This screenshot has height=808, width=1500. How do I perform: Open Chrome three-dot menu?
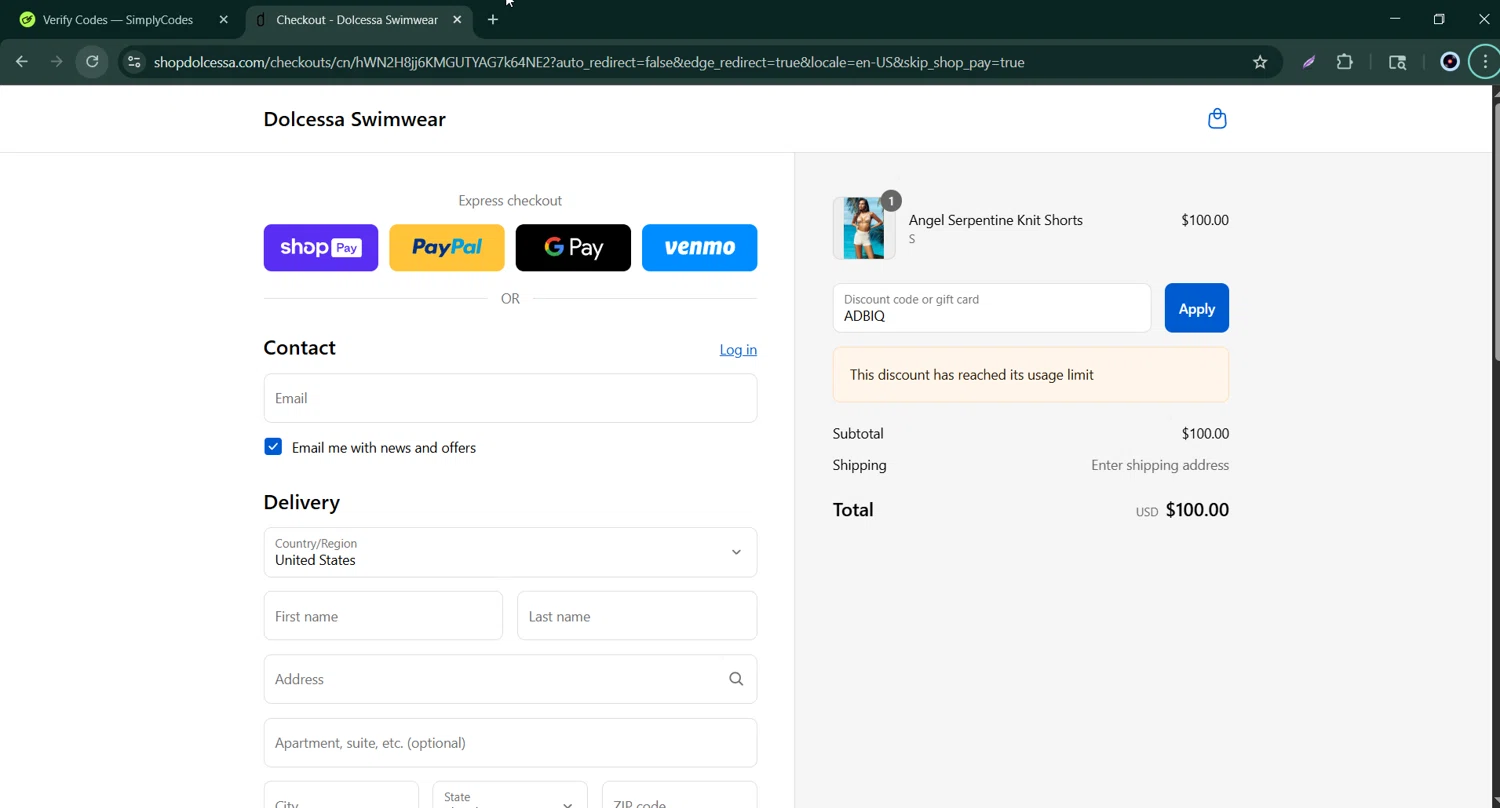click(1485, 62)
